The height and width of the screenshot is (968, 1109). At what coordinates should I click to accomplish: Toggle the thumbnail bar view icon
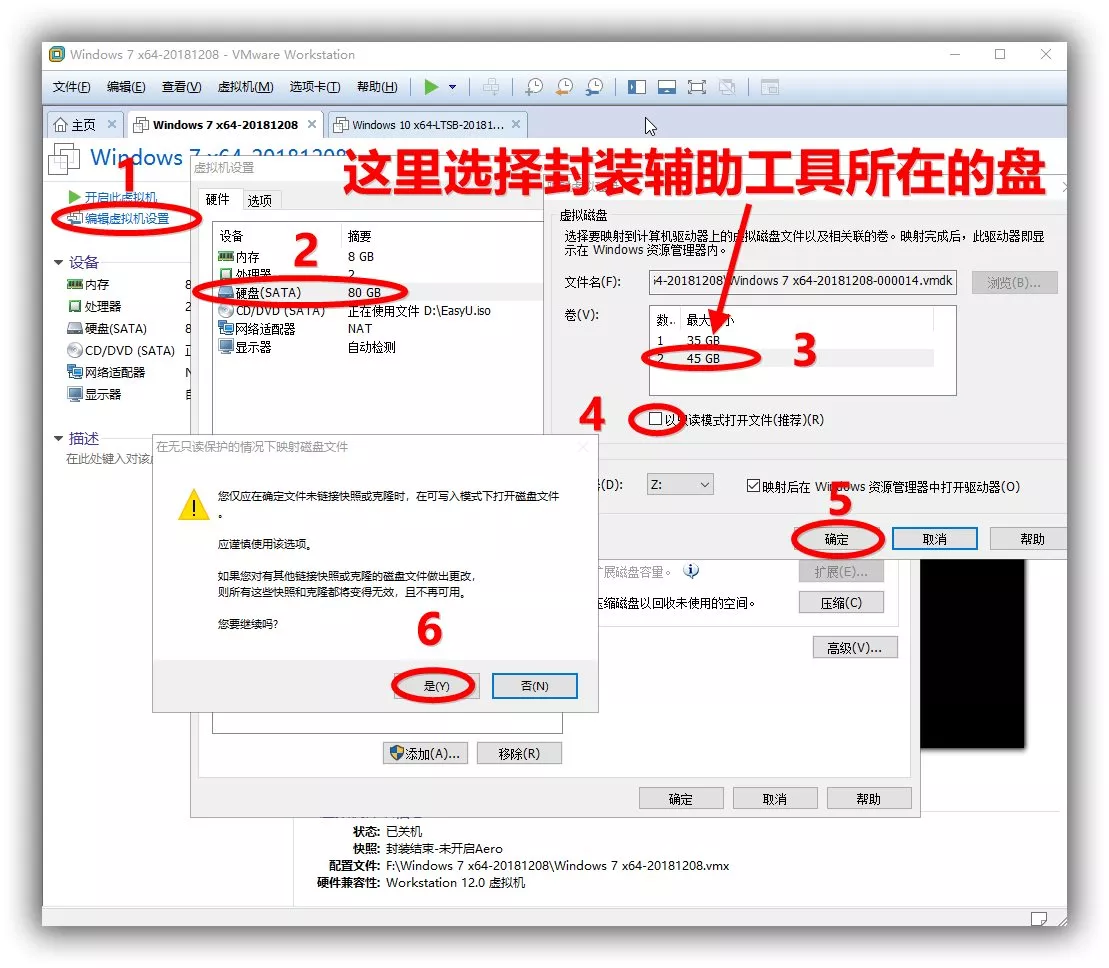[666, 87]
